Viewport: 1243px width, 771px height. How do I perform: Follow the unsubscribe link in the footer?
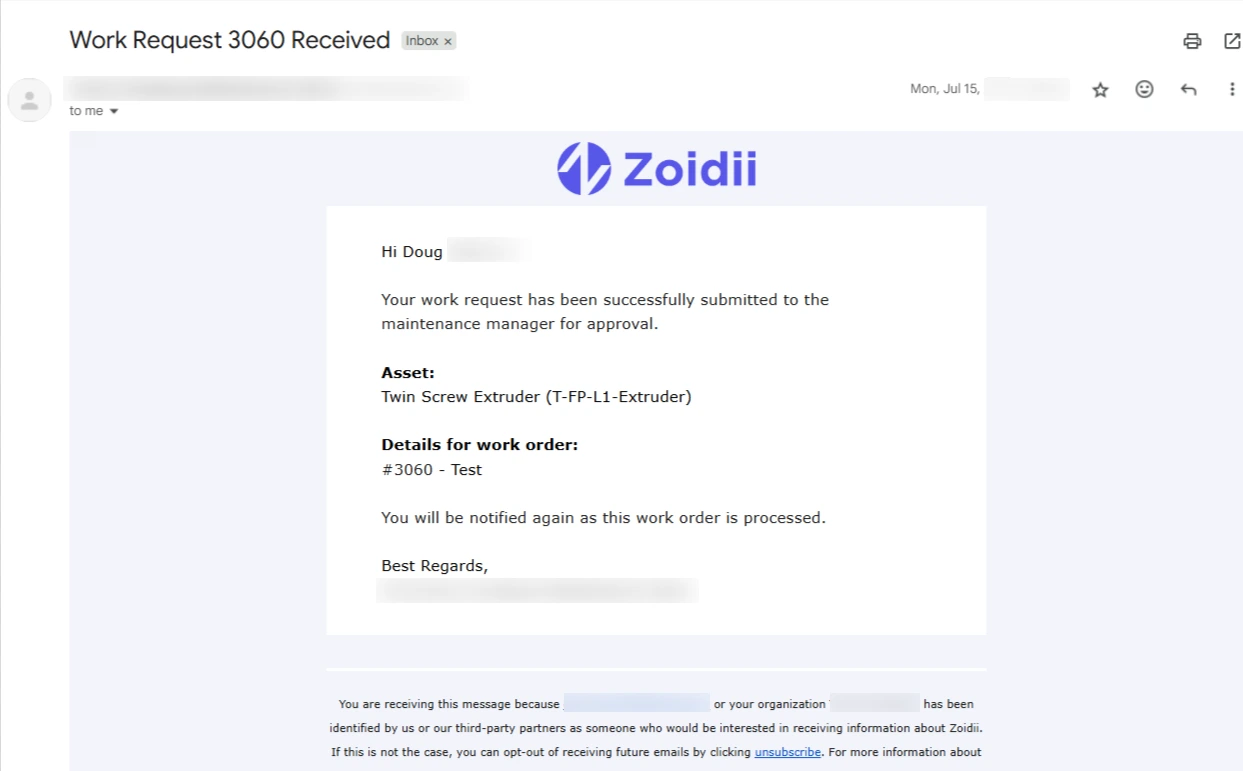[788, 752]
